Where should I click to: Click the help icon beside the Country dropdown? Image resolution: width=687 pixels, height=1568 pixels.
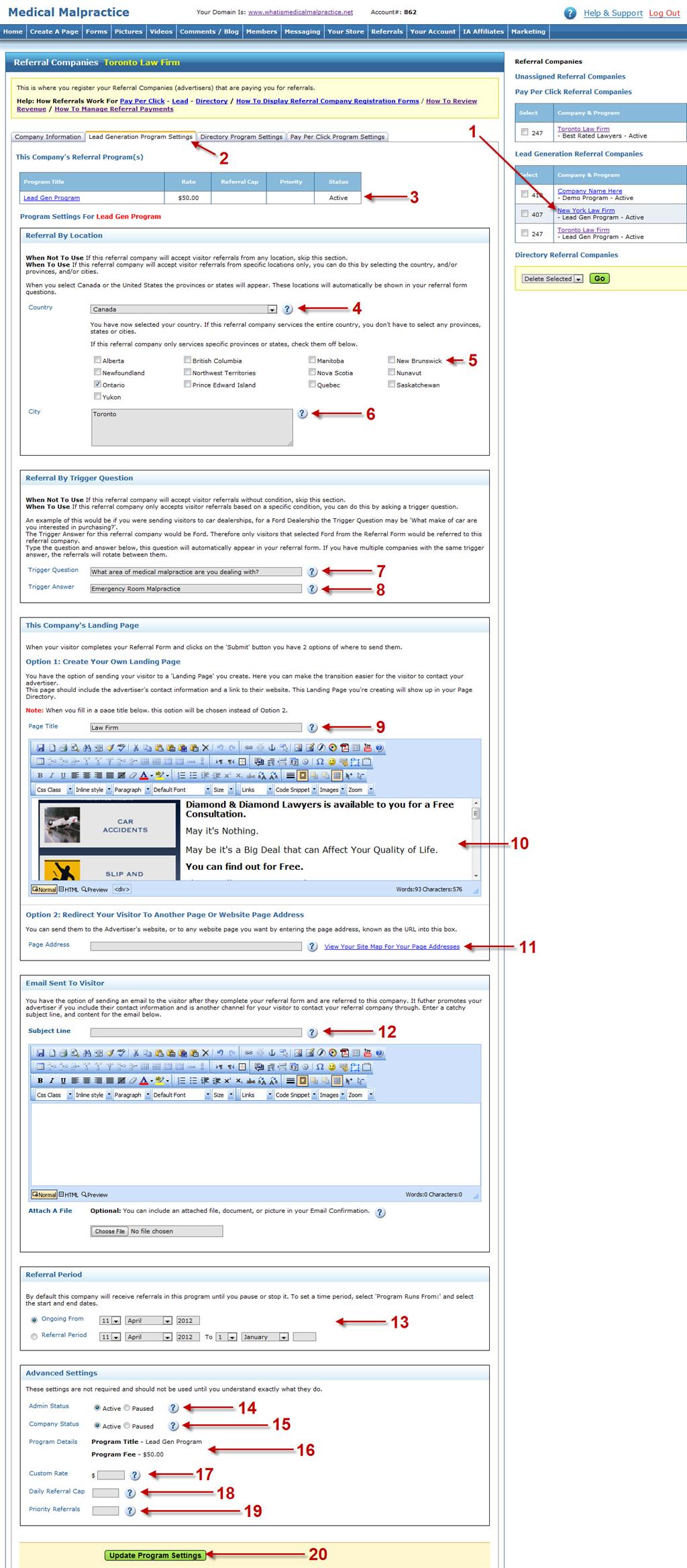coord(288,309)
